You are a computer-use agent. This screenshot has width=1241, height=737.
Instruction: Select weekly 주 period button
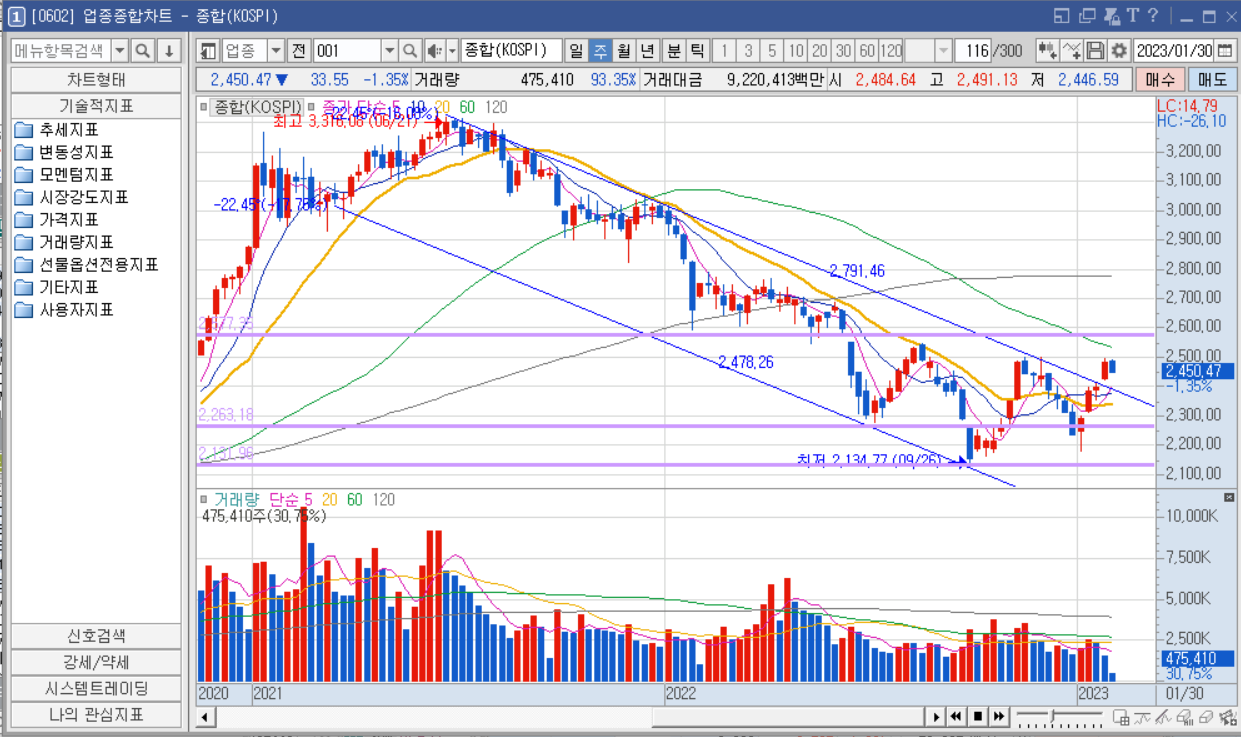pyautogui.click(x=600, y=51)
